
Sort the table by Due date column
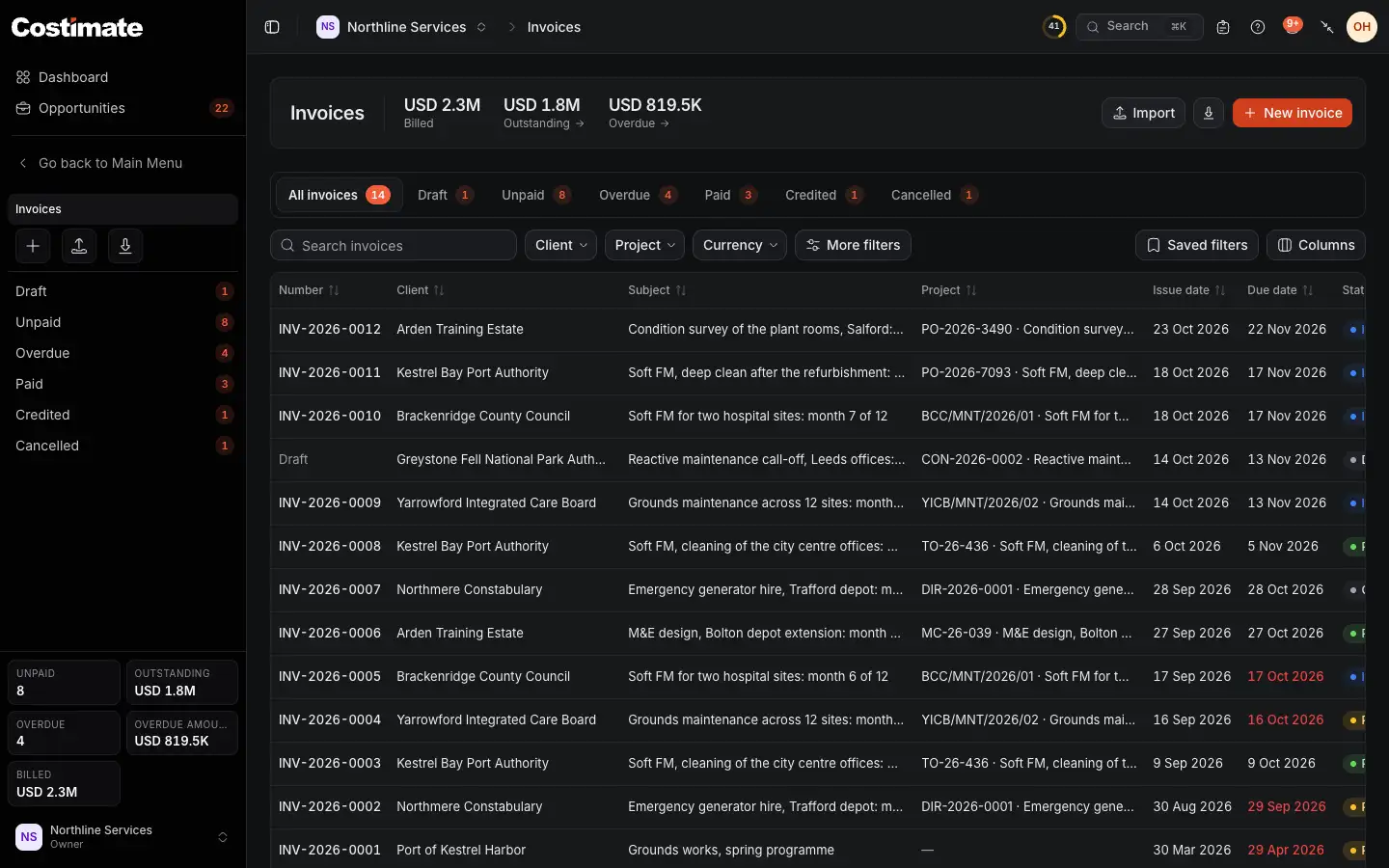click(1280, 290)
